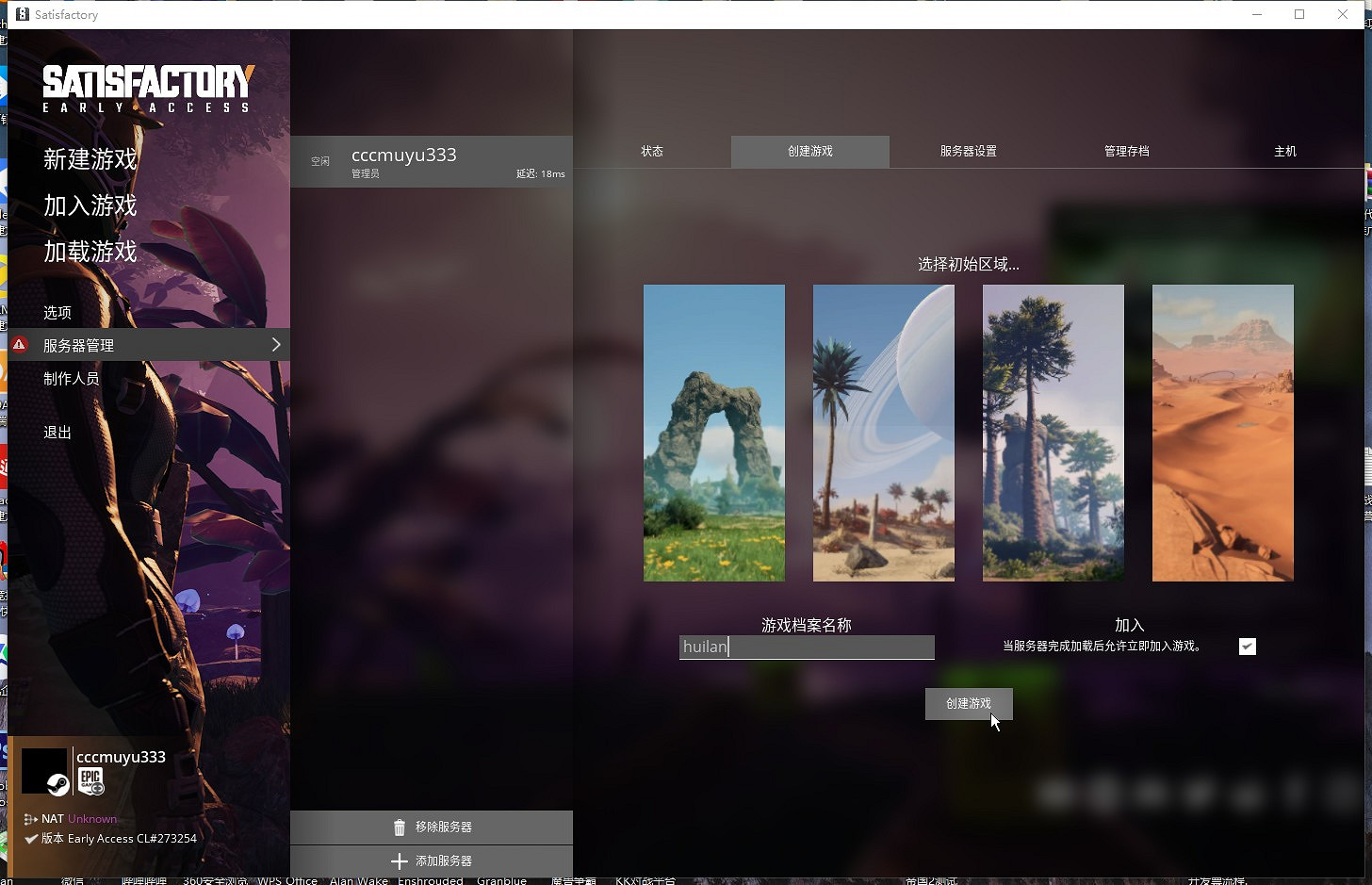Click the version checkmark icon beside 版本

(31, 839)
